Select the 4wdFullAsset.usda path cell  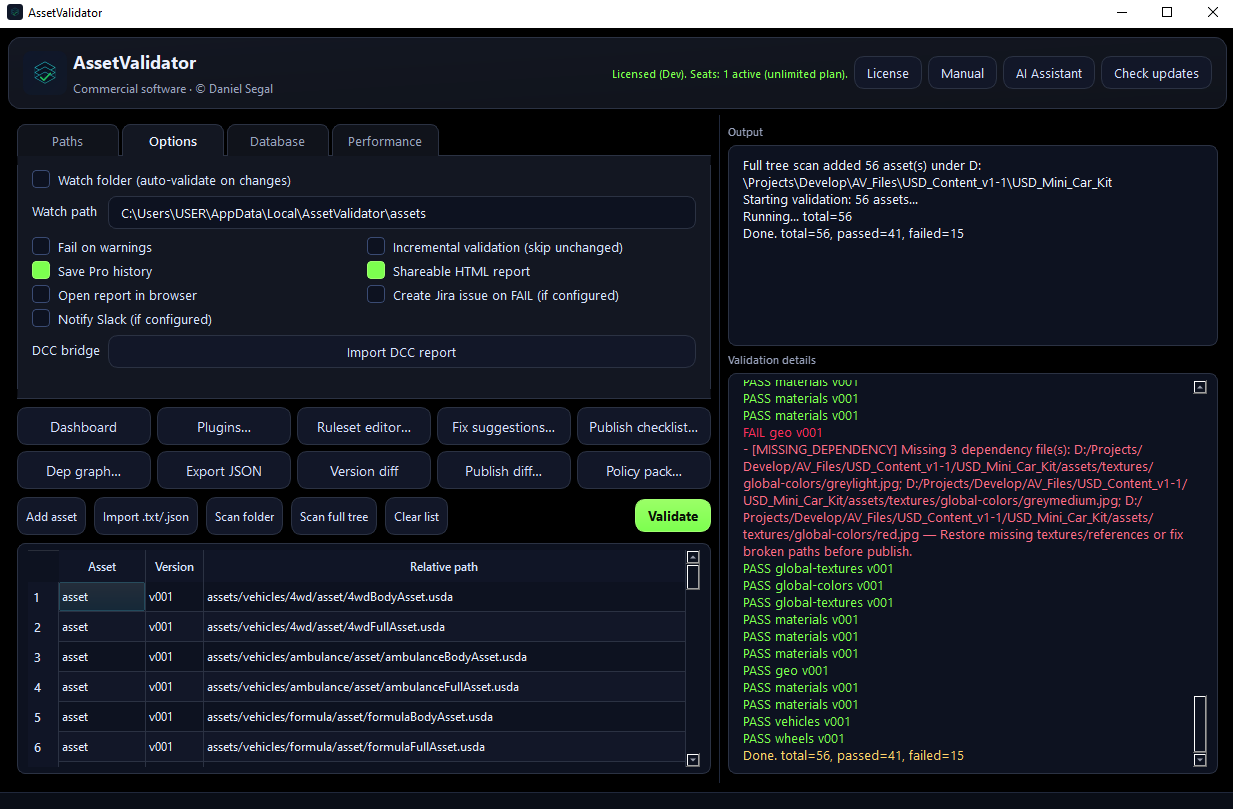coord(444,627)
